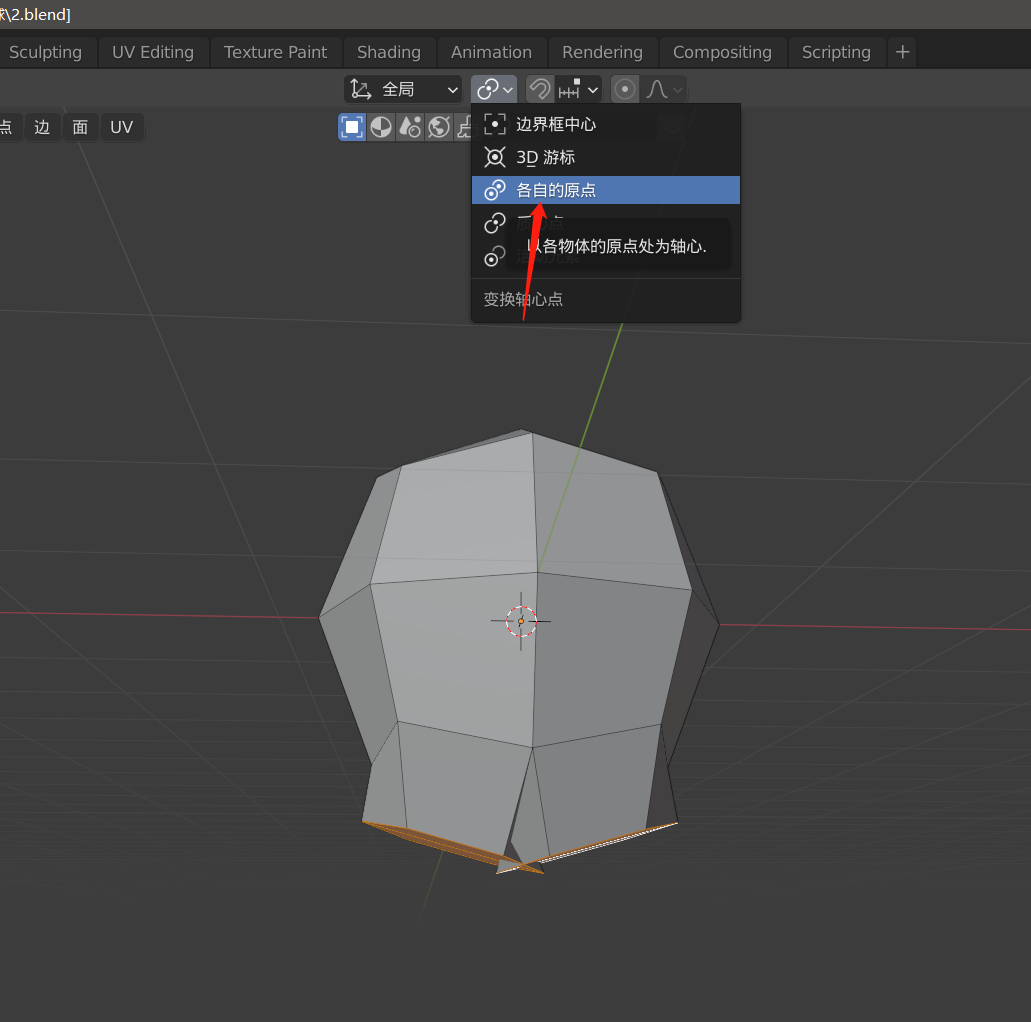1031x1022 pixels.
Task: Click the 3D cursor pivot icon
Action: pos(494,157)
